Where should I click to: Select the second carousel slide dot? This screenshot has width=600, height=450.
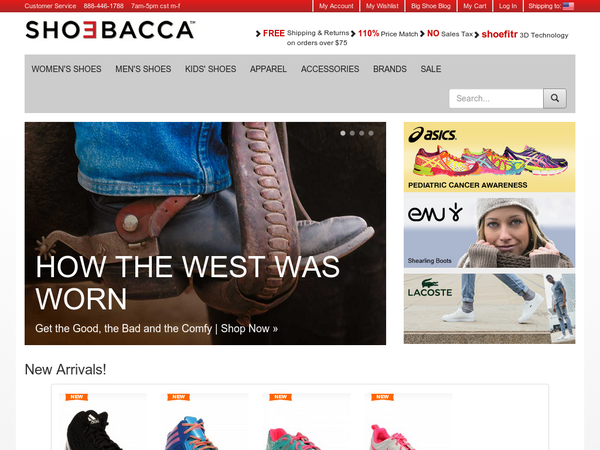click(x=352, y=133)
